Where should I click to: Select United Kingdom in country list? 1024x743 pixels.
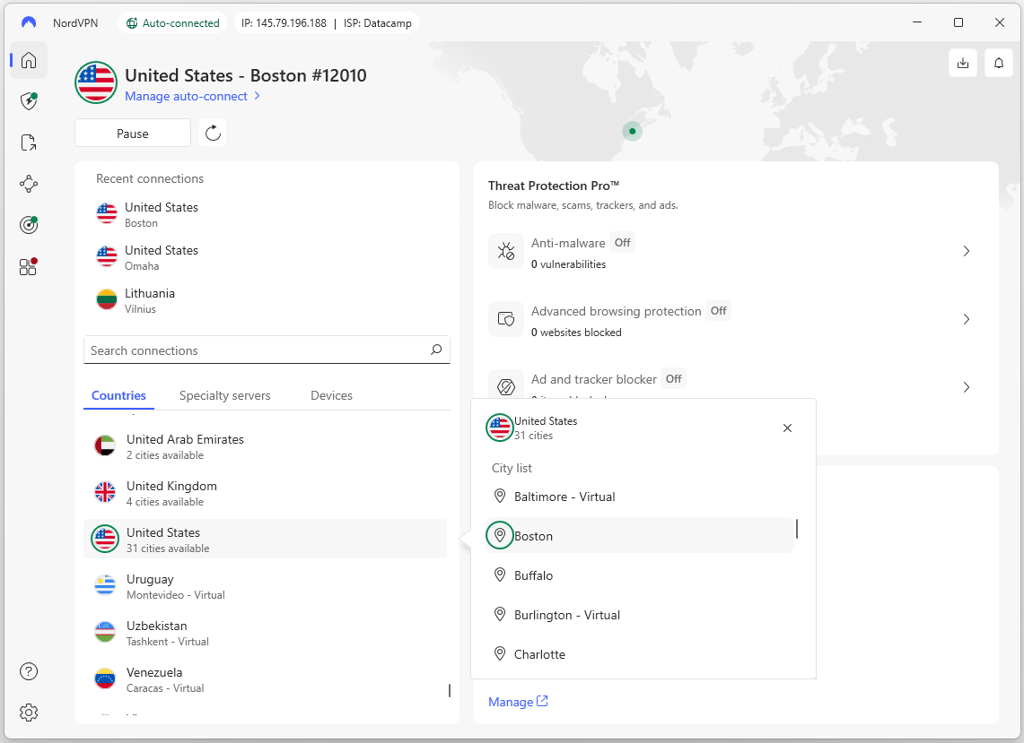pyautogui.click(x=266, y=493)
